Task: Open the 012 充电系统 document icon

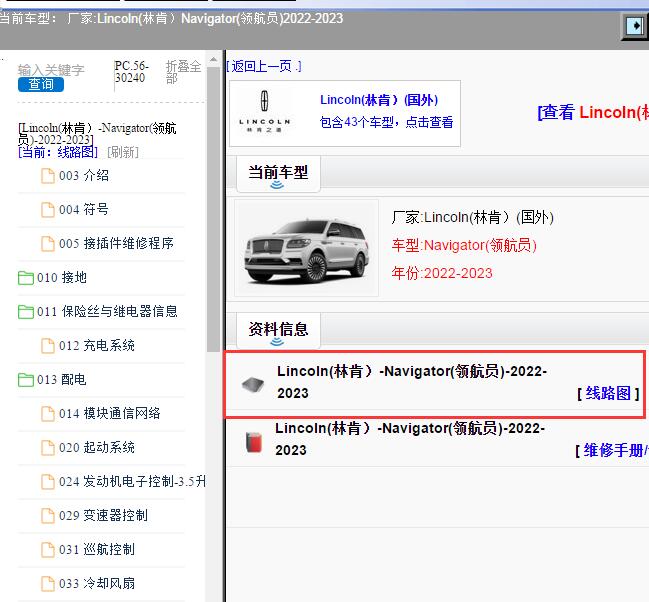Action: pos(48,346)
